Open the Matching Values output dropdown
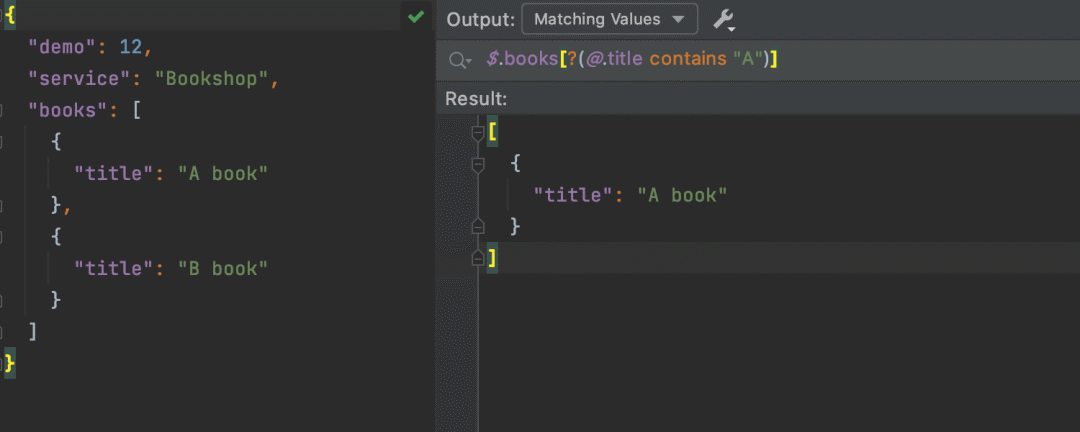 tap(610, 19)
